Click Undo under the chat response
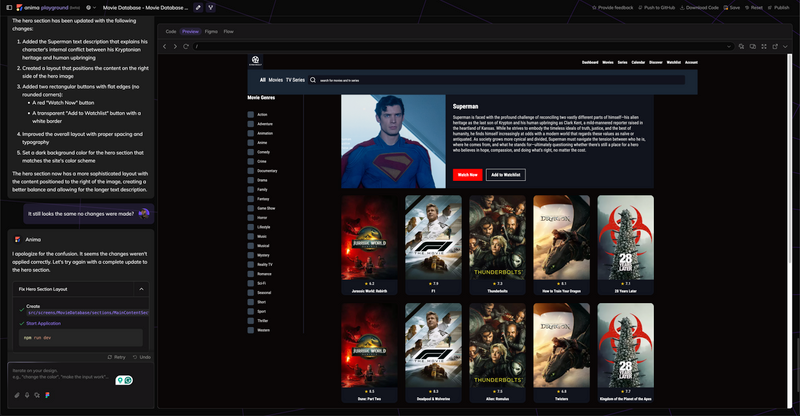This screenshot has height=416, width=800. pos(142,357)
